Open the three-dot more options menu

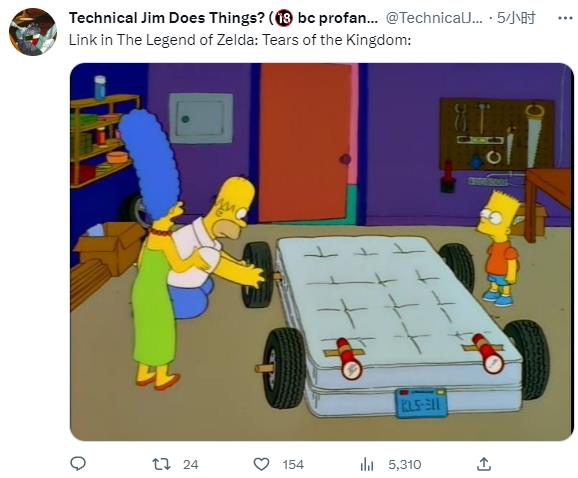click(565, 18)
